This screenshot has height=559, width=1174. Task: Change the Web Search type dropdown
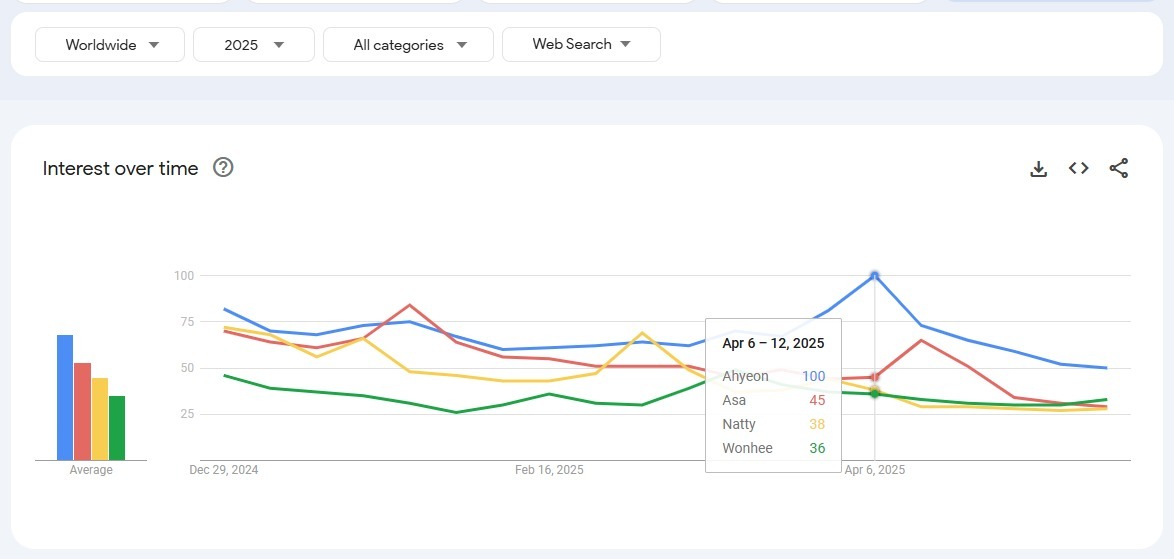581,44
